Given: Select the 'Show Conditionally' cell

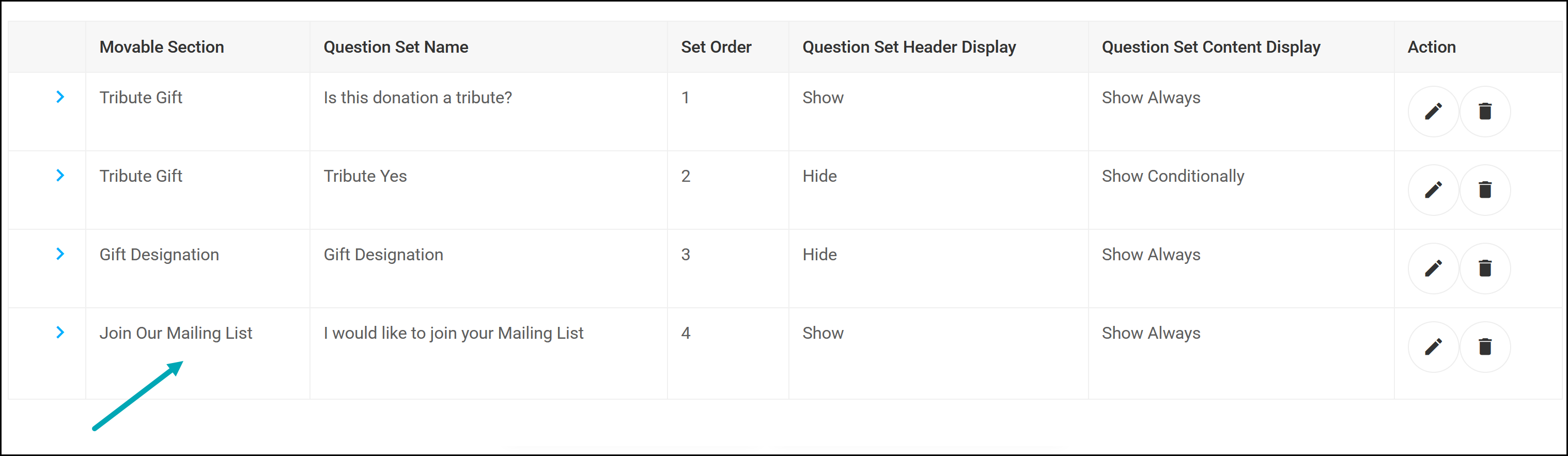Looking at the screenshot, I should 1173,176.
